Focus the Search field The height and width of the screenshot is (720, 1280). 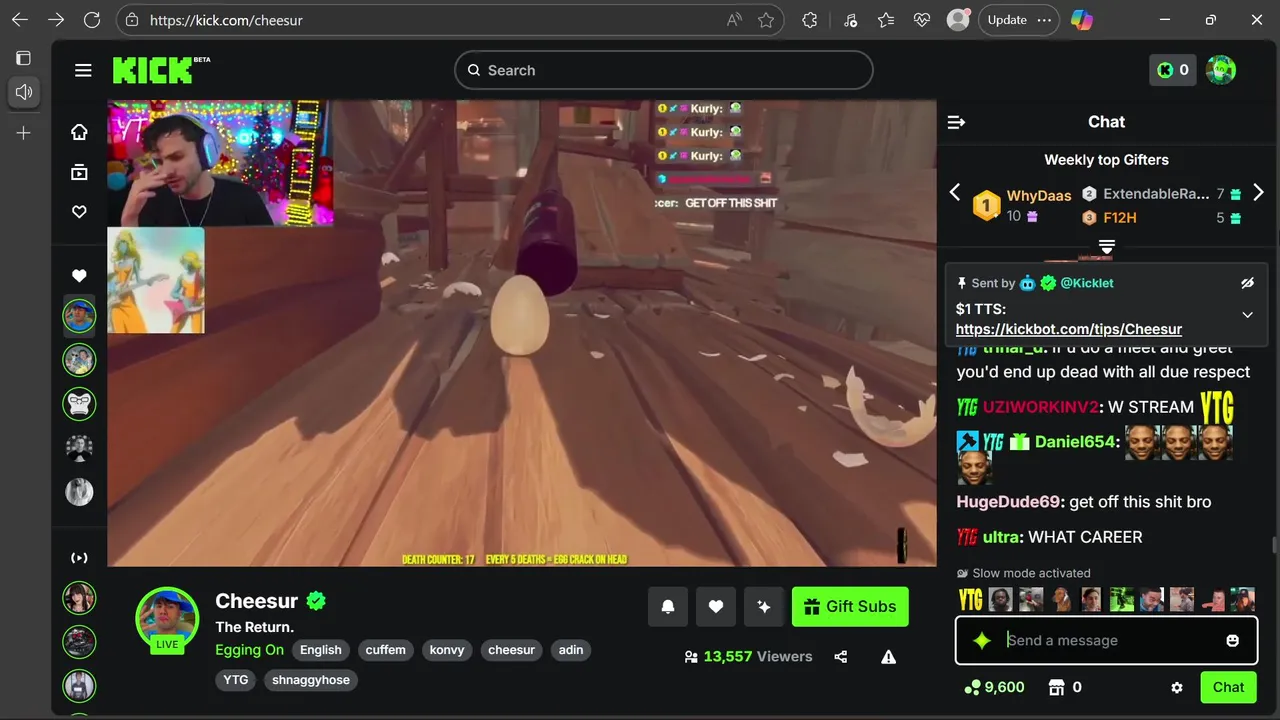point(664,70)
